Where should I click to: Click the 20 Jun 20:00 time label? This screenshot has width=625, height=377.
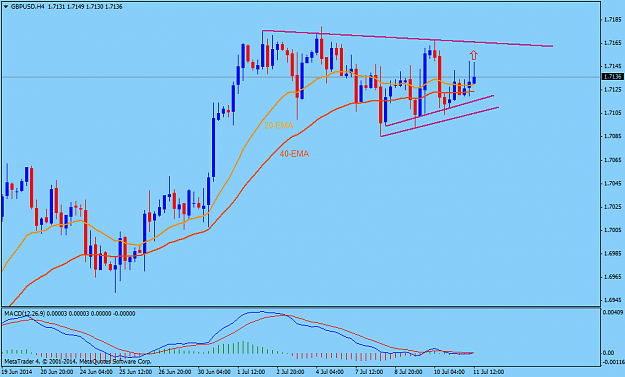(x=56, y=372)
